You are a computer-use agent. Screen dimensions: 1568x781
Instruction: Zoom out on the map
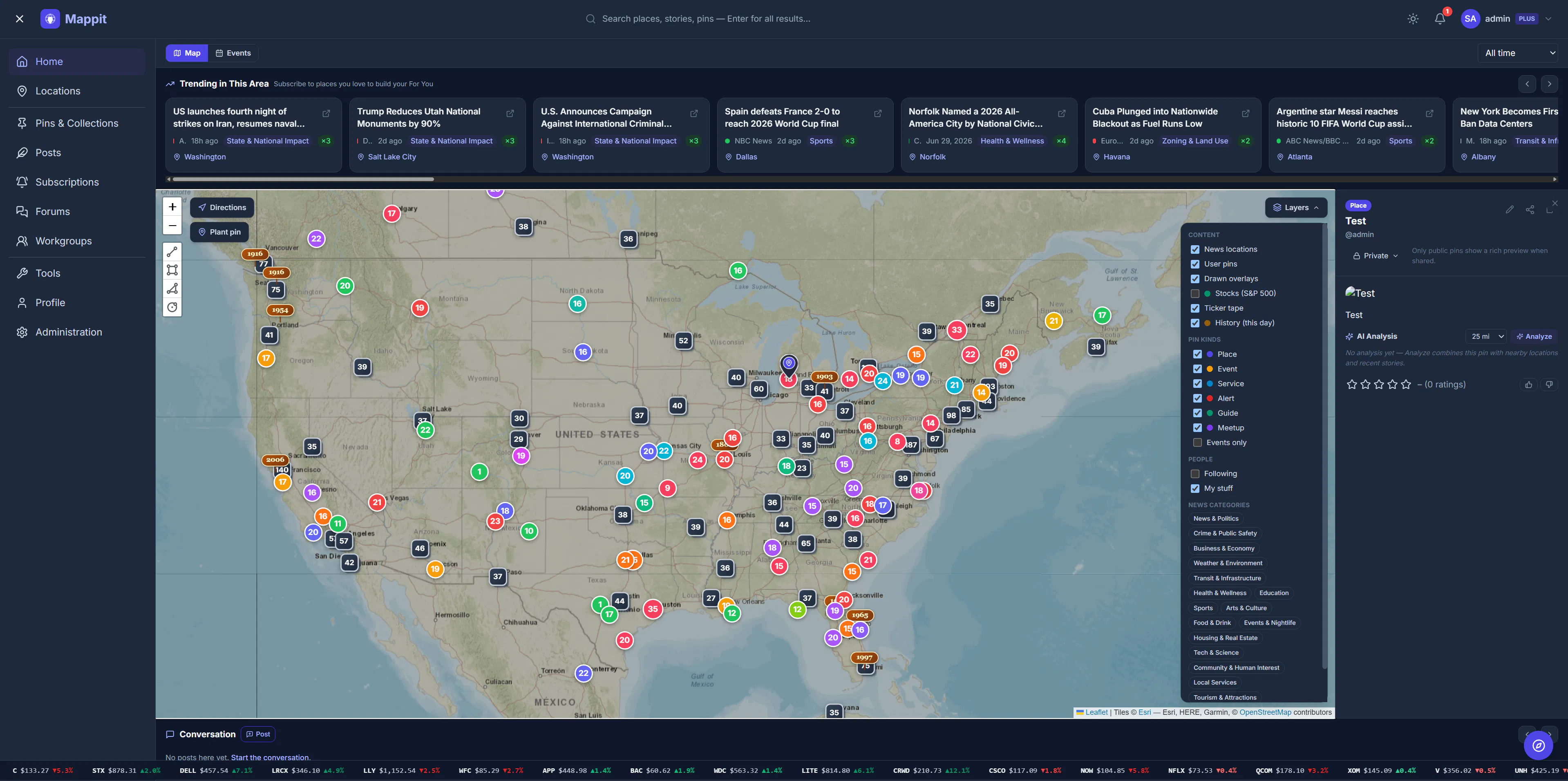pos(172,226)
